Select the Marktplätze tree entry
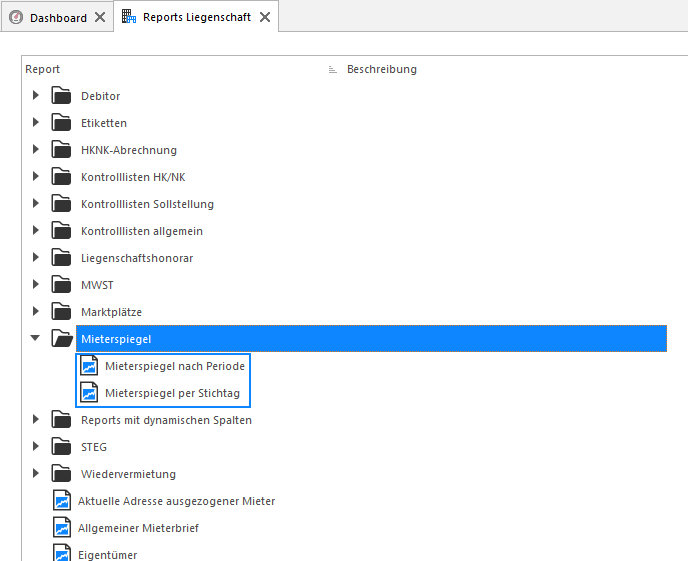Screen dimensions: 688x561 click(111, 312)
